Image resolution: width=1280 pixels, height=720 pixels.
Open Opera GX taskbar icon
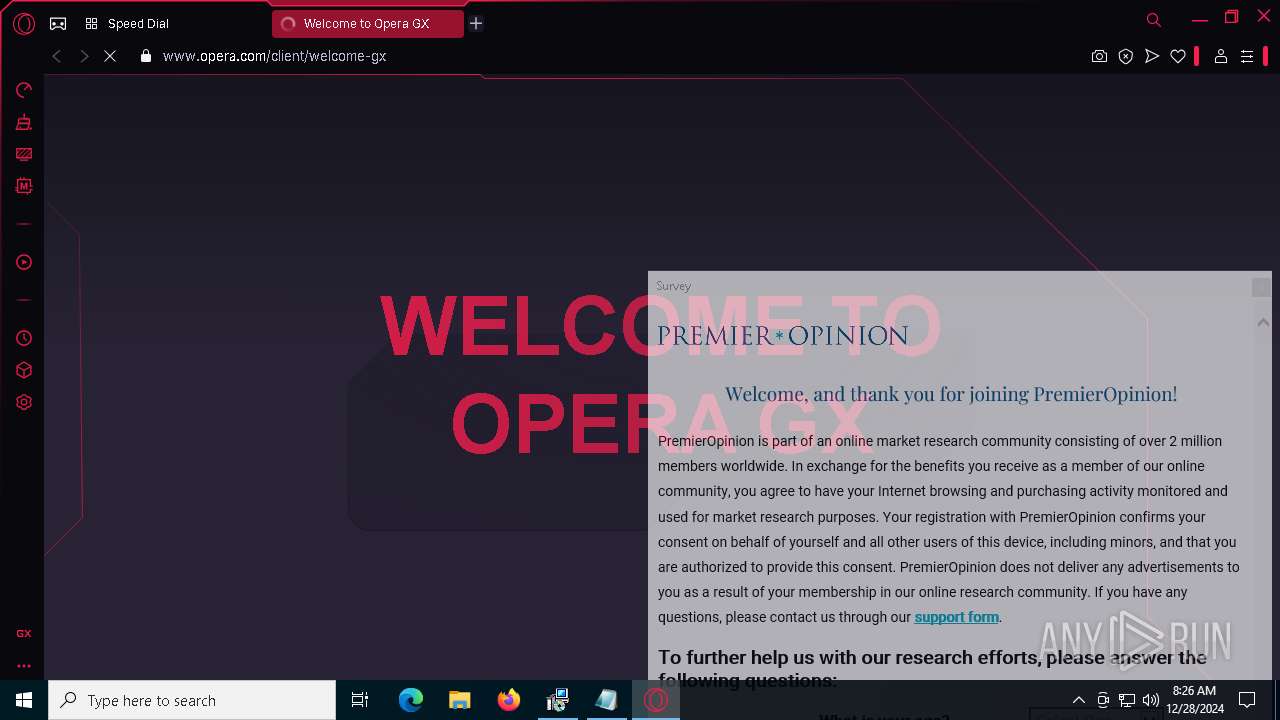(656, 700)
